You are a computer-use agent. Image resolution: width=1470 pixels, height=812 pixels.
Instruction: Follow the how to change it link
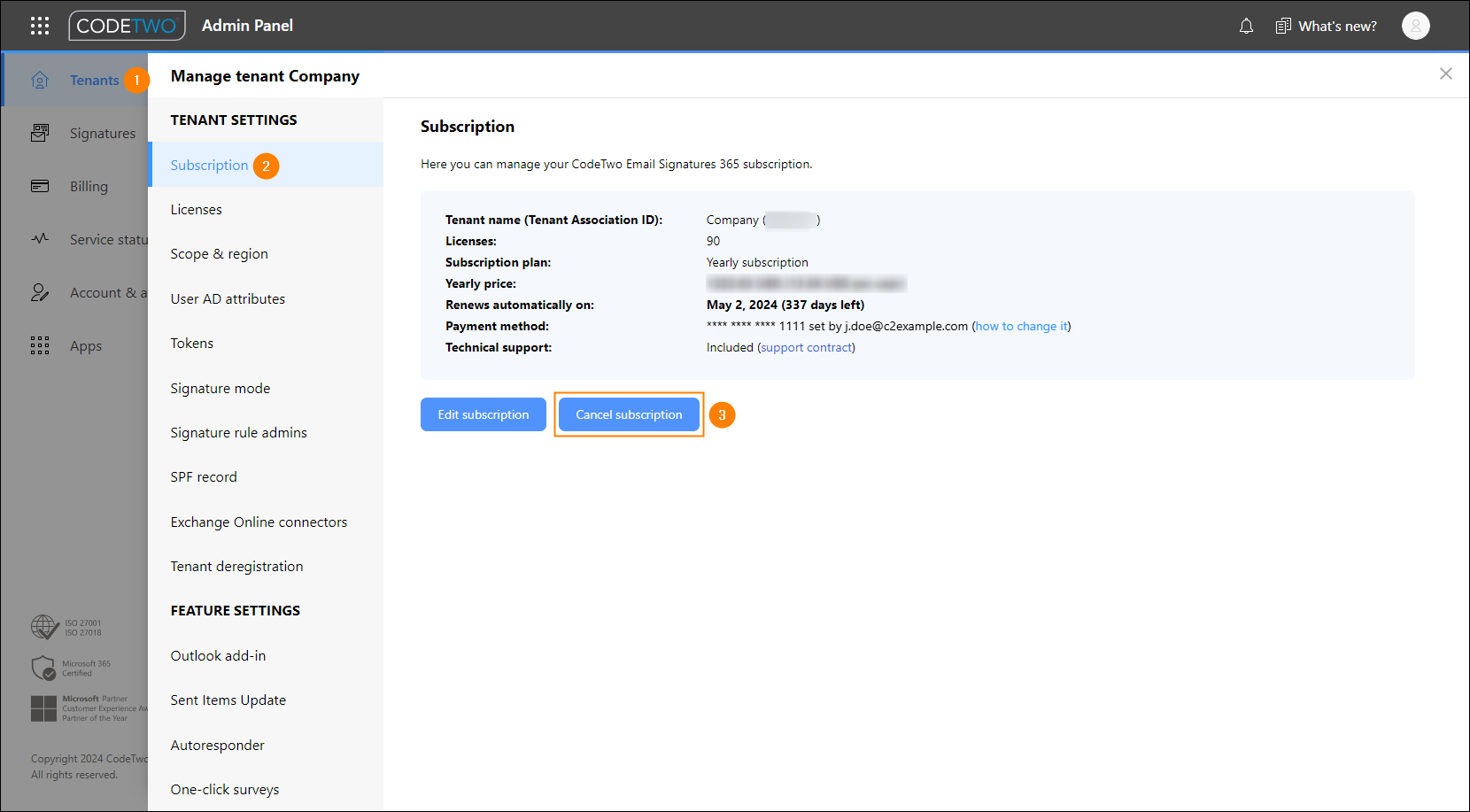tap(1021, 326)
